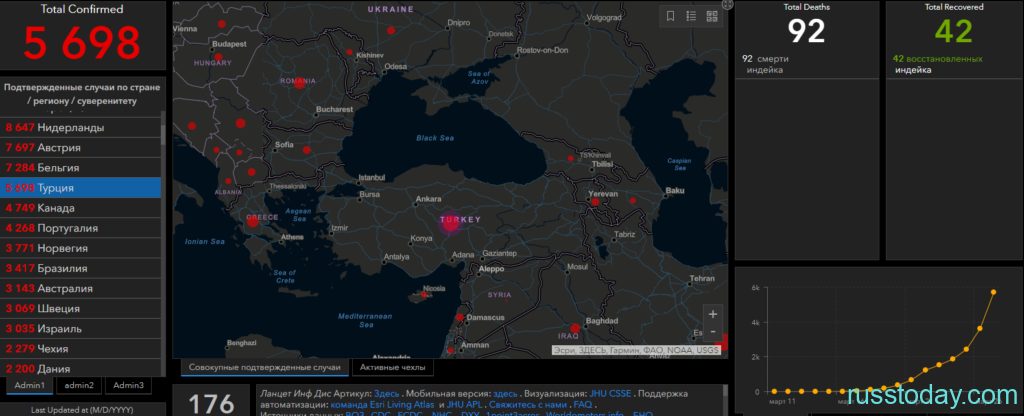Open the Мобильная версия здесь link
The height and width of the screenshot is (416, 1024).
tap(505, 394)
